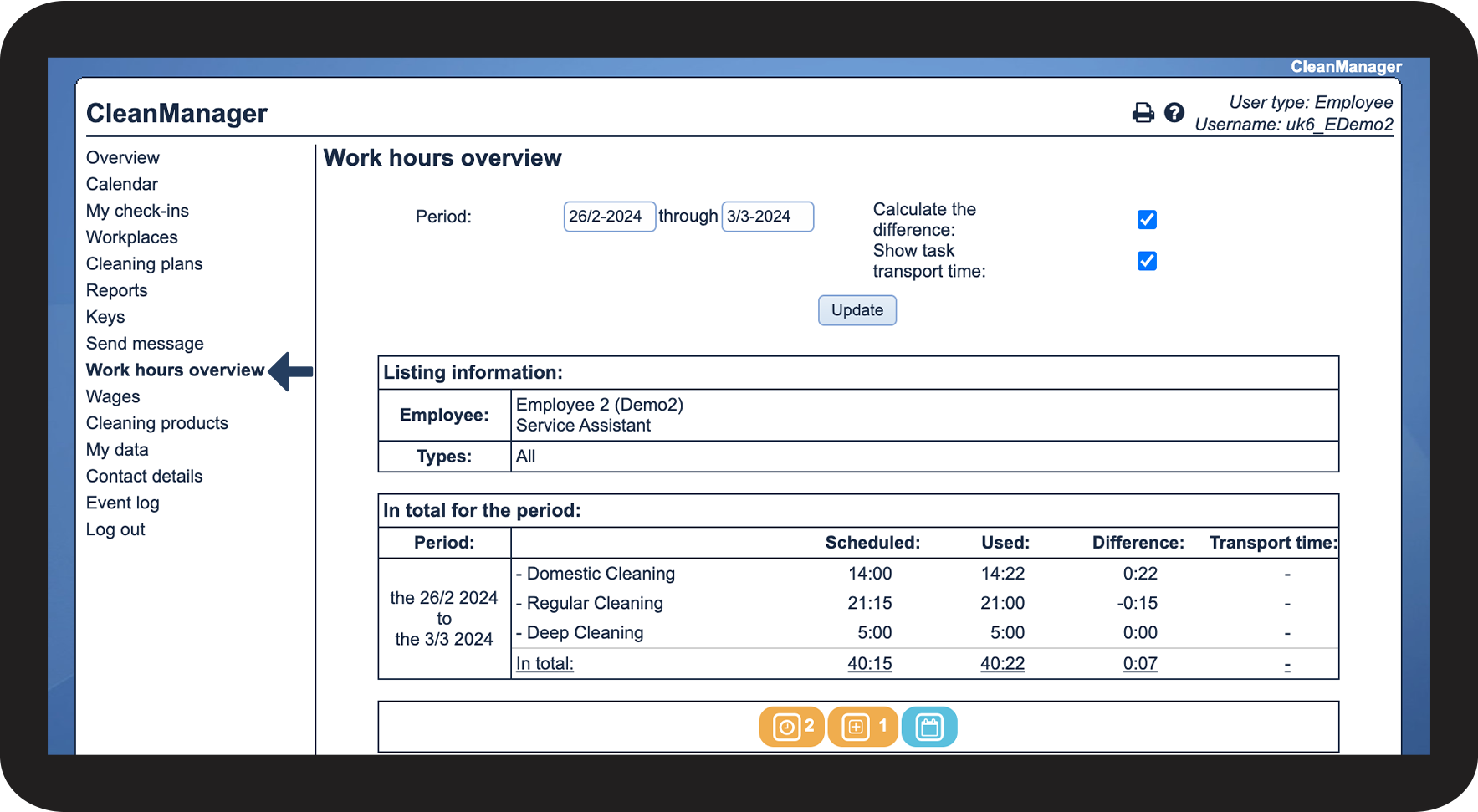Uncheck the Show task transport time checkbox
This screenshot has height=812, width=1478.
coord(1147,261)
